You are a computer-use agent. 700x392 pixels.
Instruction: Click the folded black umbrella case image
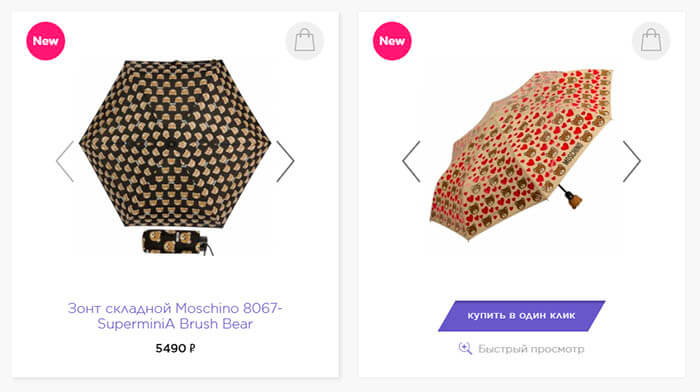tap(176, 242)
